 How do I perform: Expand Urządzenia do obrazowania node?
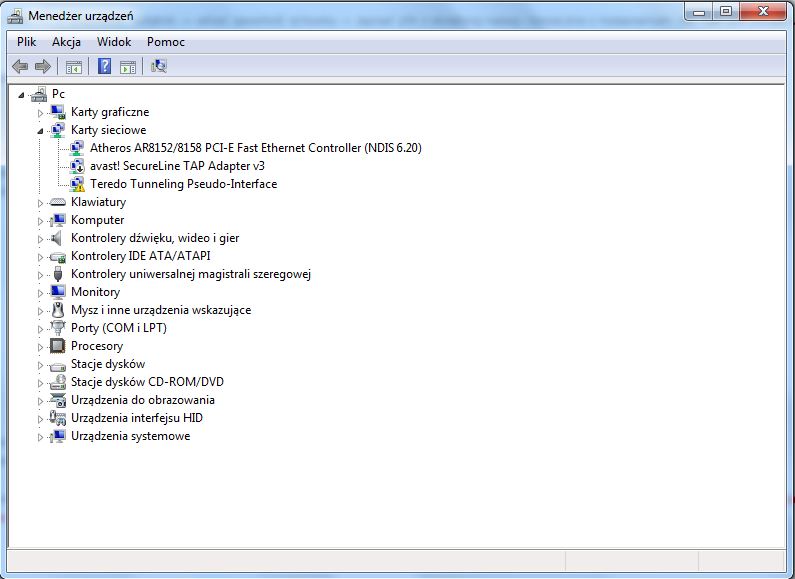coord(40,401)
